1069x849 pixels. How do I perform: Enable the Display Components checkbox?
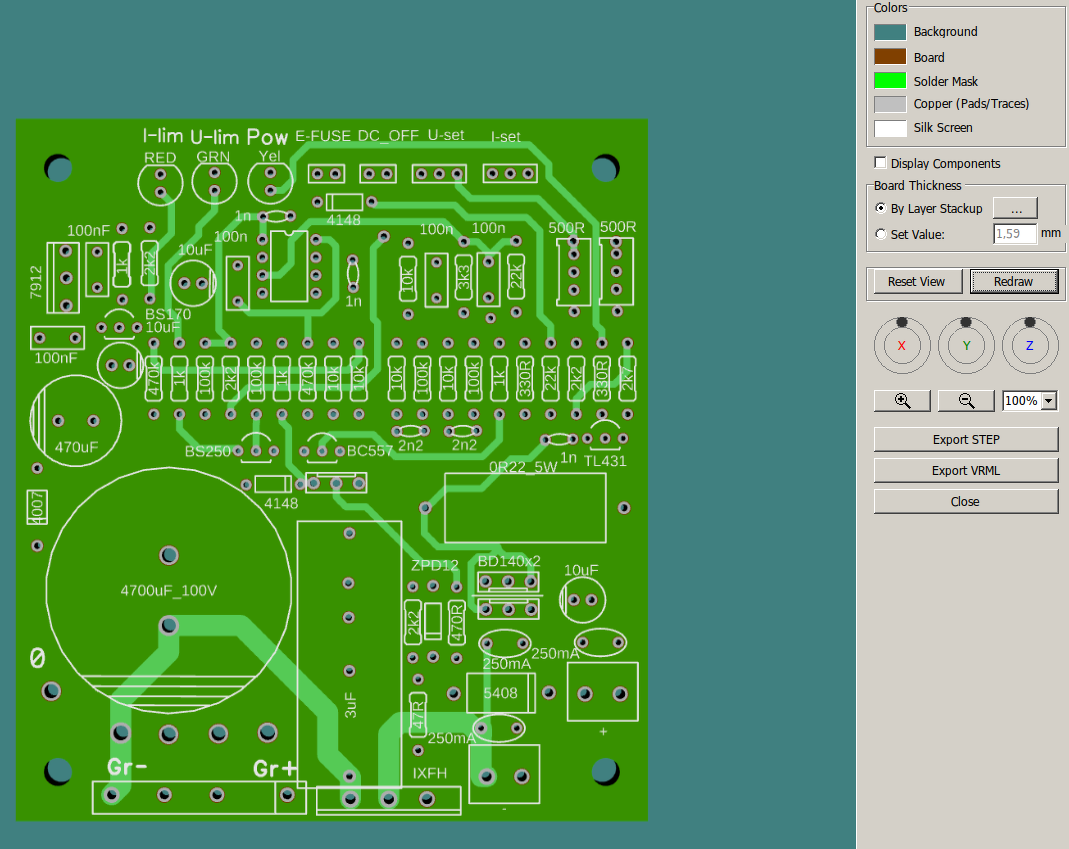(x=881, y=163)
